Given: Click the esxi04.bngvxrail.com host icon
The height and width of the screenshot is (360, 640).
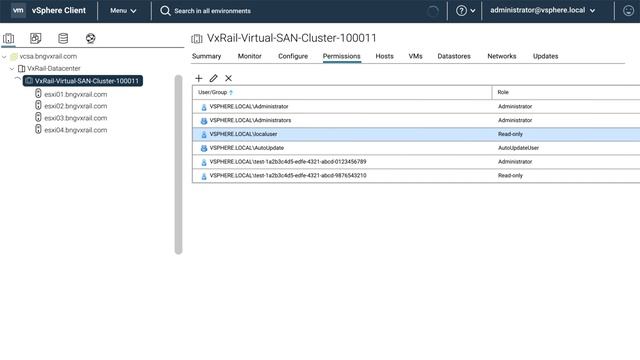Looking at the screenshot, I should pos(38,129).
